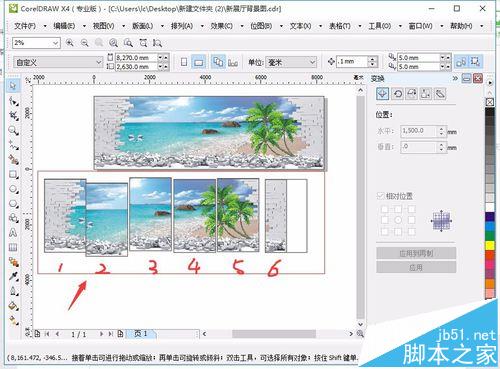Select the Crop tool in the toolbox
This screenshot has width=500, height=369.
(13, 115)
